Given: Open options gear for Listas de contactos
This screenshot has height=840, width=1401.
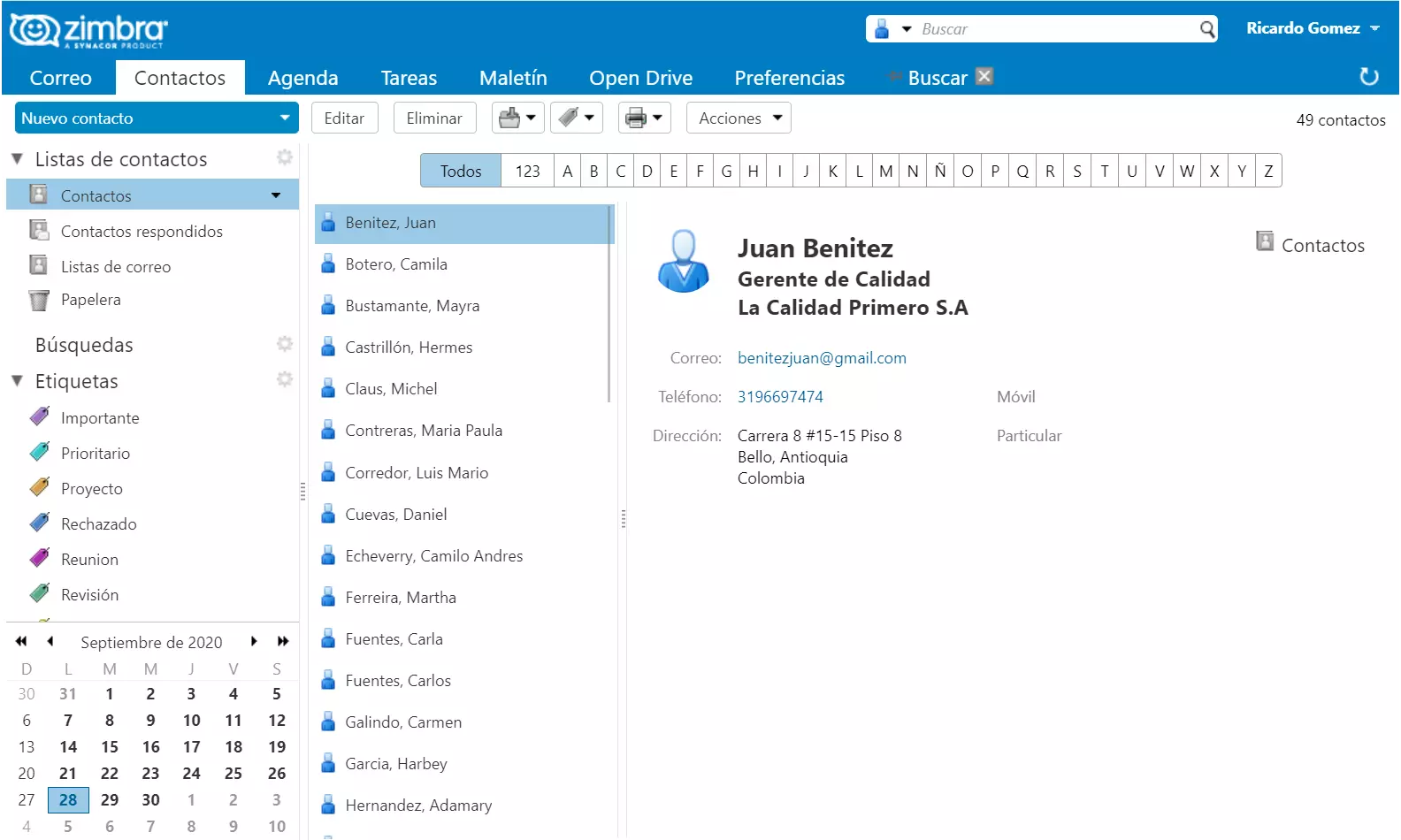Looking at the screenshot, I should pyautogui.click(x=284, y=157).
